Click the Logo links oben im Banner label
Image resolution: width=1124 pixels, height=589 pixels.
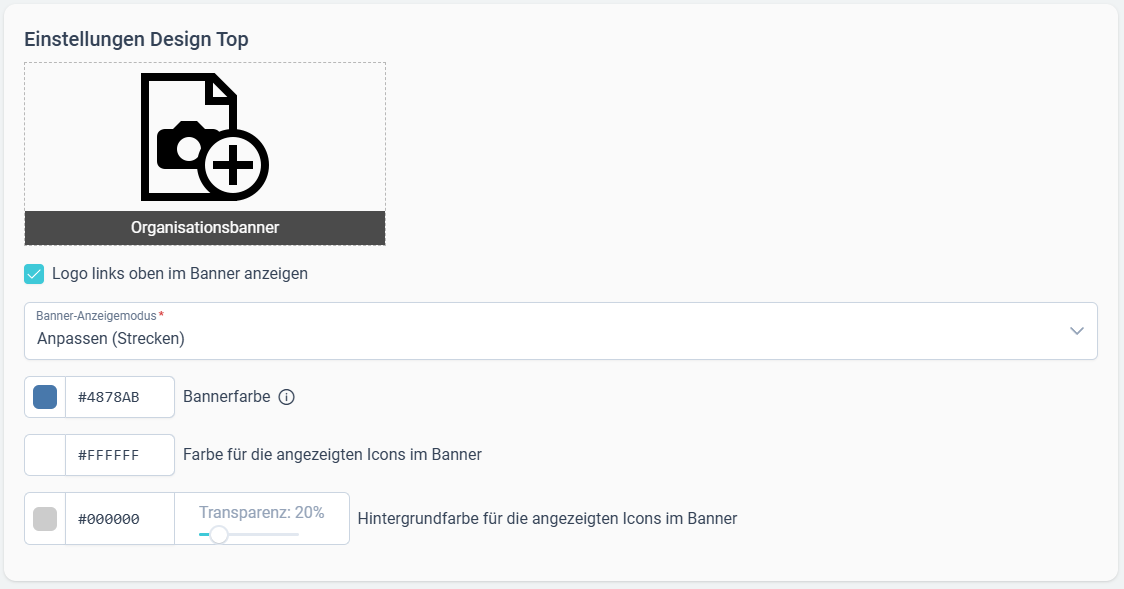[x=180, y=274]
